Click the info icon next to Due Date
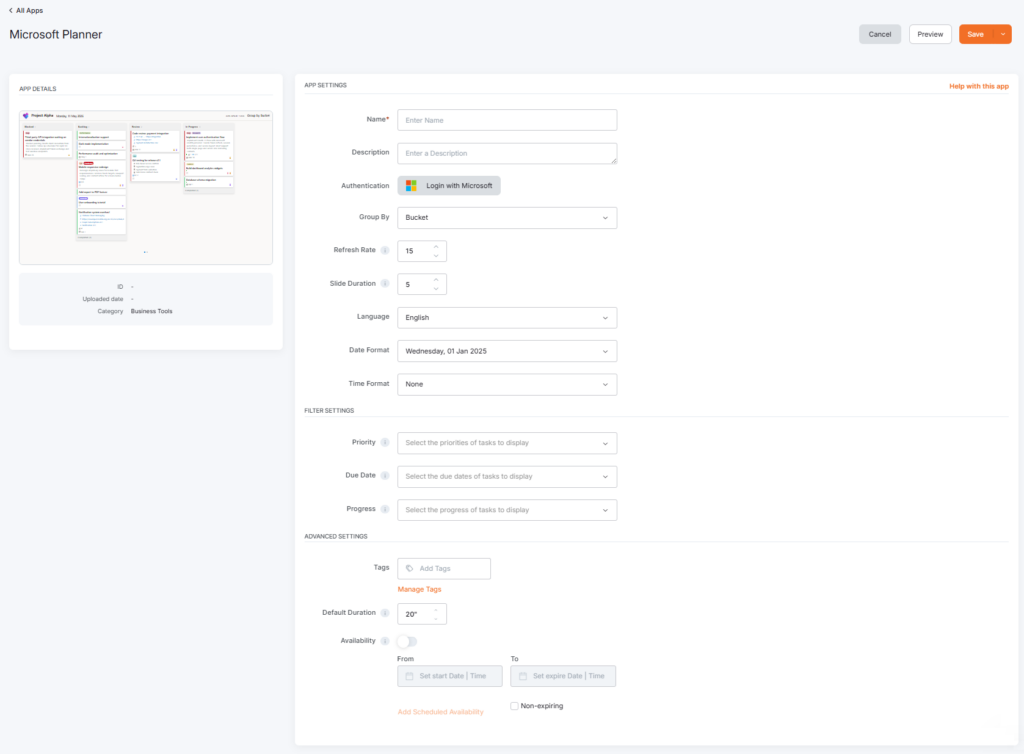 coord(385,475)
